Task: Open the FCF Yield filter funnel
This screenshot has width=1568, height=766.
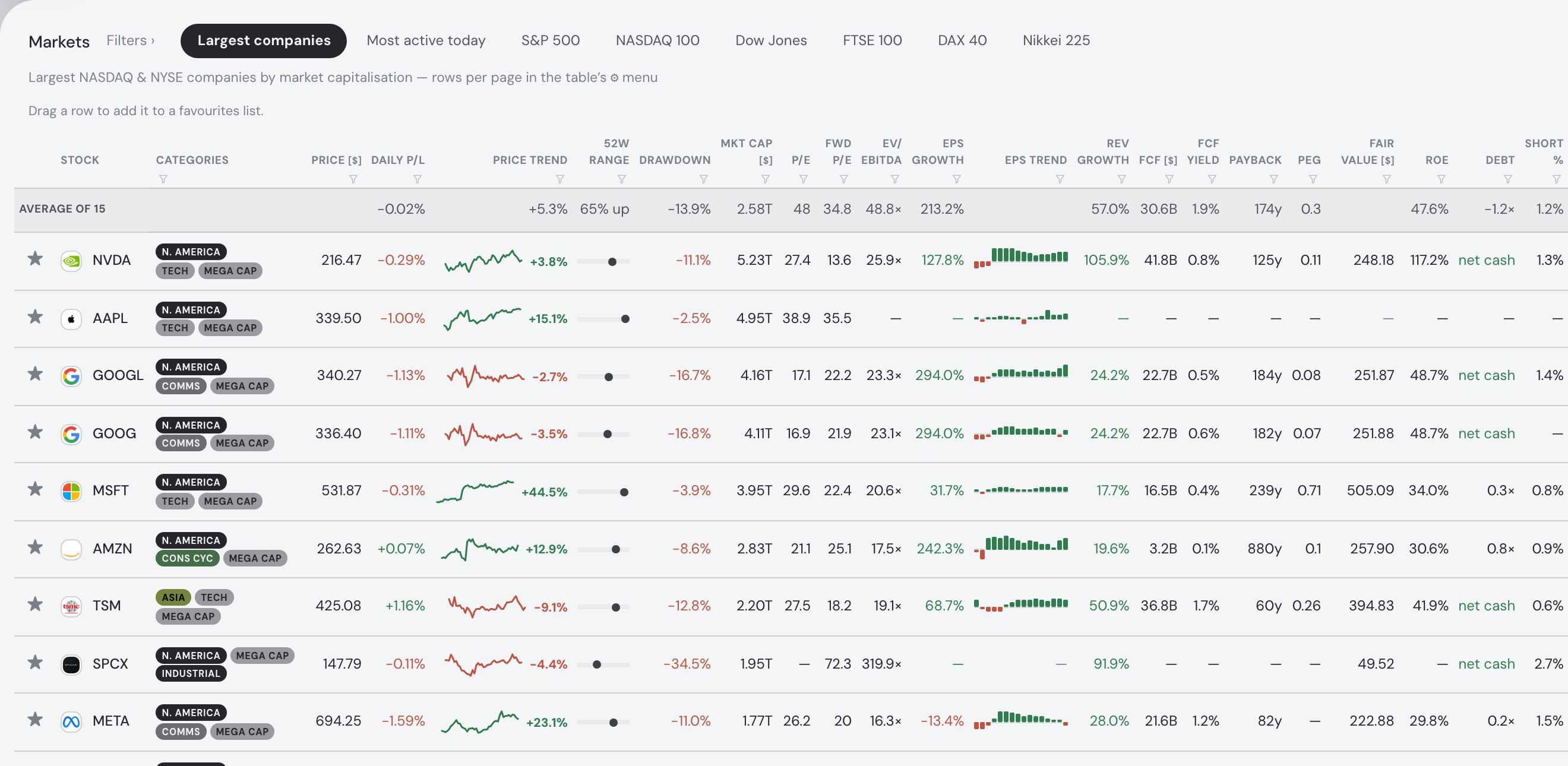Action: (1212, 179)
